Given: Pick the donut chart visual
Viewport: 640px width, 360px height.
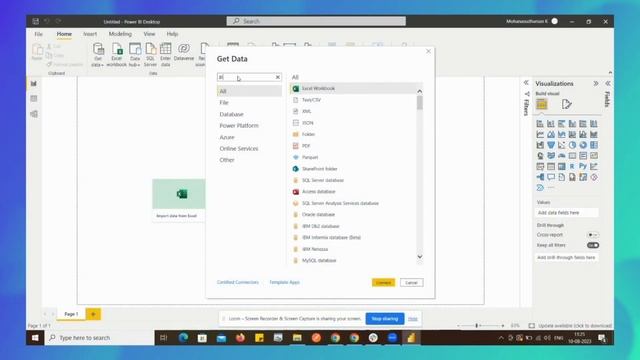Looking at the screenshot, I should pyautogui.click(x=583, y=145).
